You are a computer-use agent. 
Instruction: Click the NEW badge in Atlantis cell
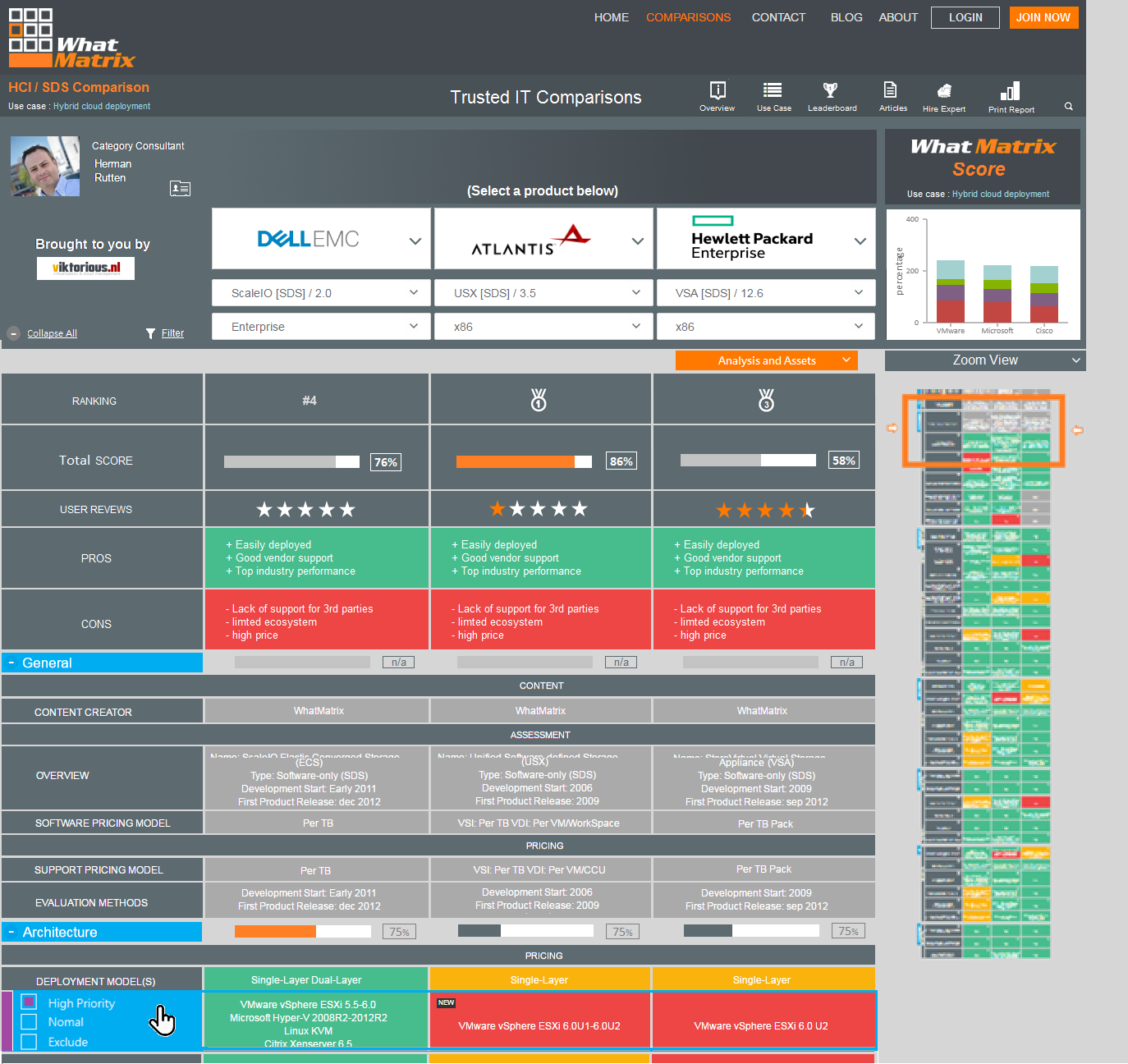click(x=446, y=1002)
